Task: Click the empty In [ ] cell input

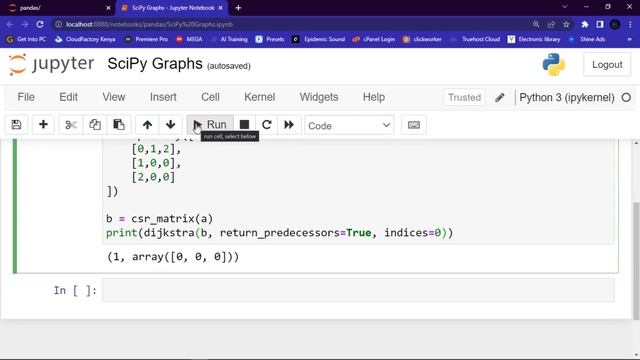Action: [358, 290]
